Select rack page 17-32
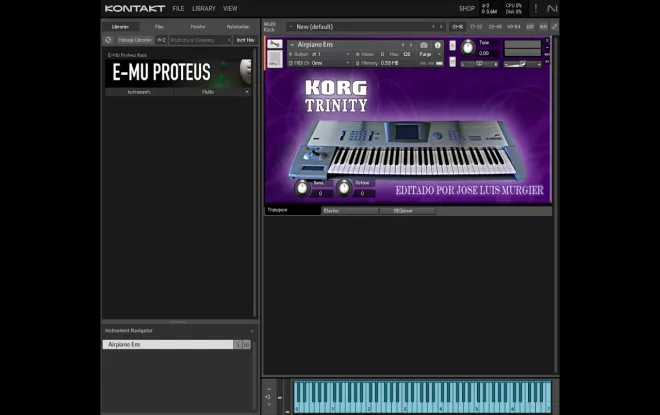This screenshot has height=415, width=660. tap(476, 27)
